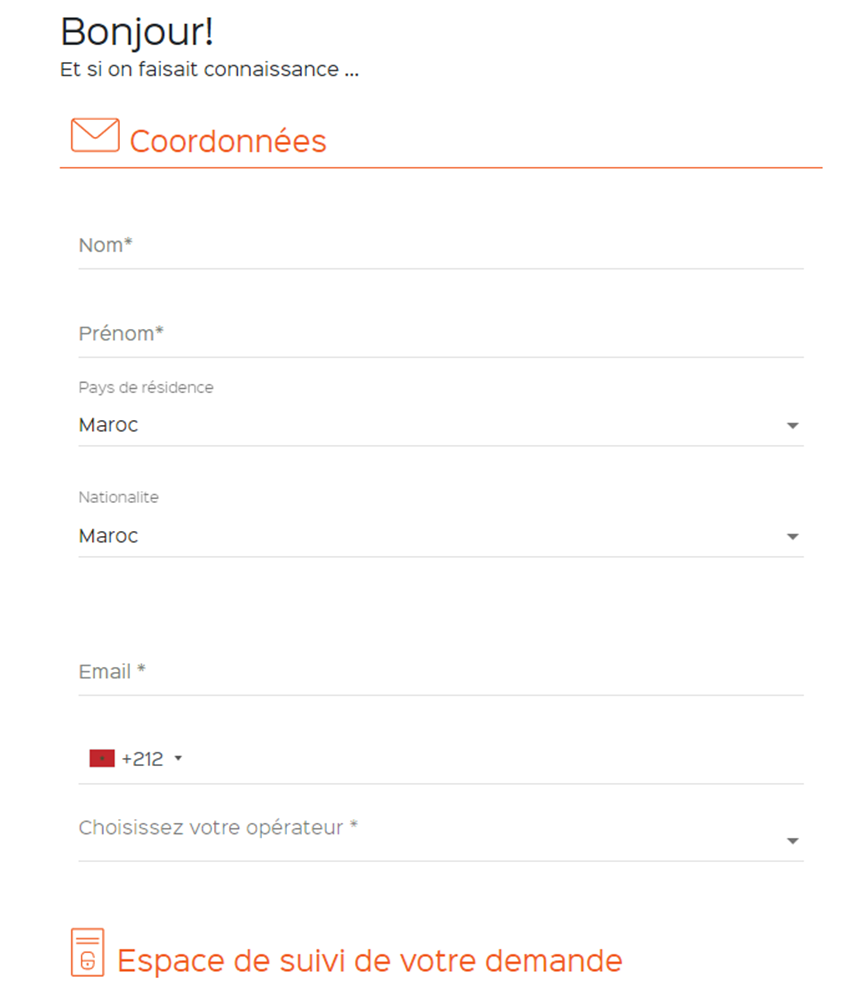Click the Moroccan flag icon
865x989 pixels.
point(102,759)
